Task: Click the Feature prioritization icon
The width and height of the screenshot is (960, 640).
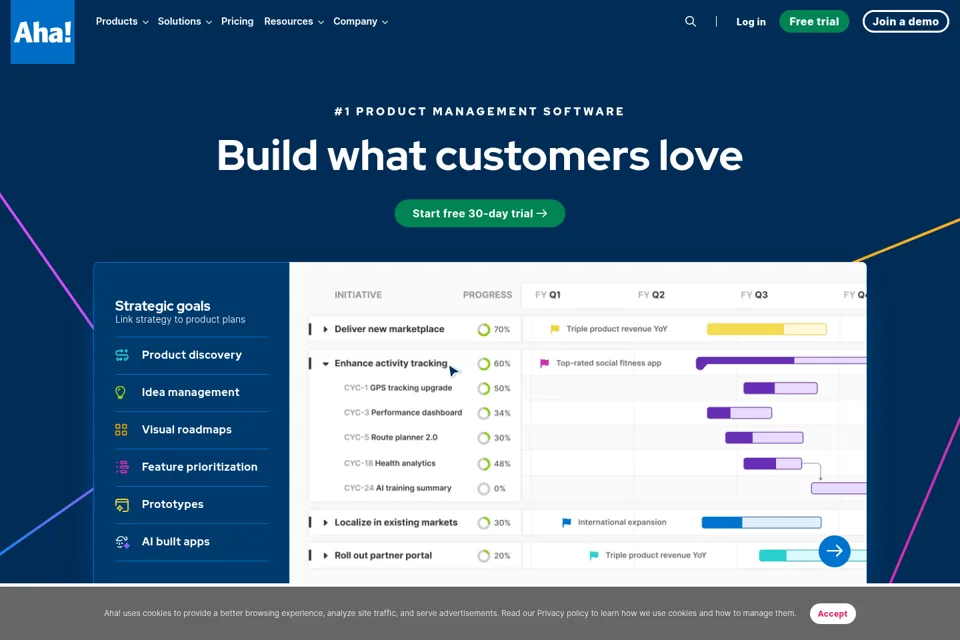Action: click(122, 467)
